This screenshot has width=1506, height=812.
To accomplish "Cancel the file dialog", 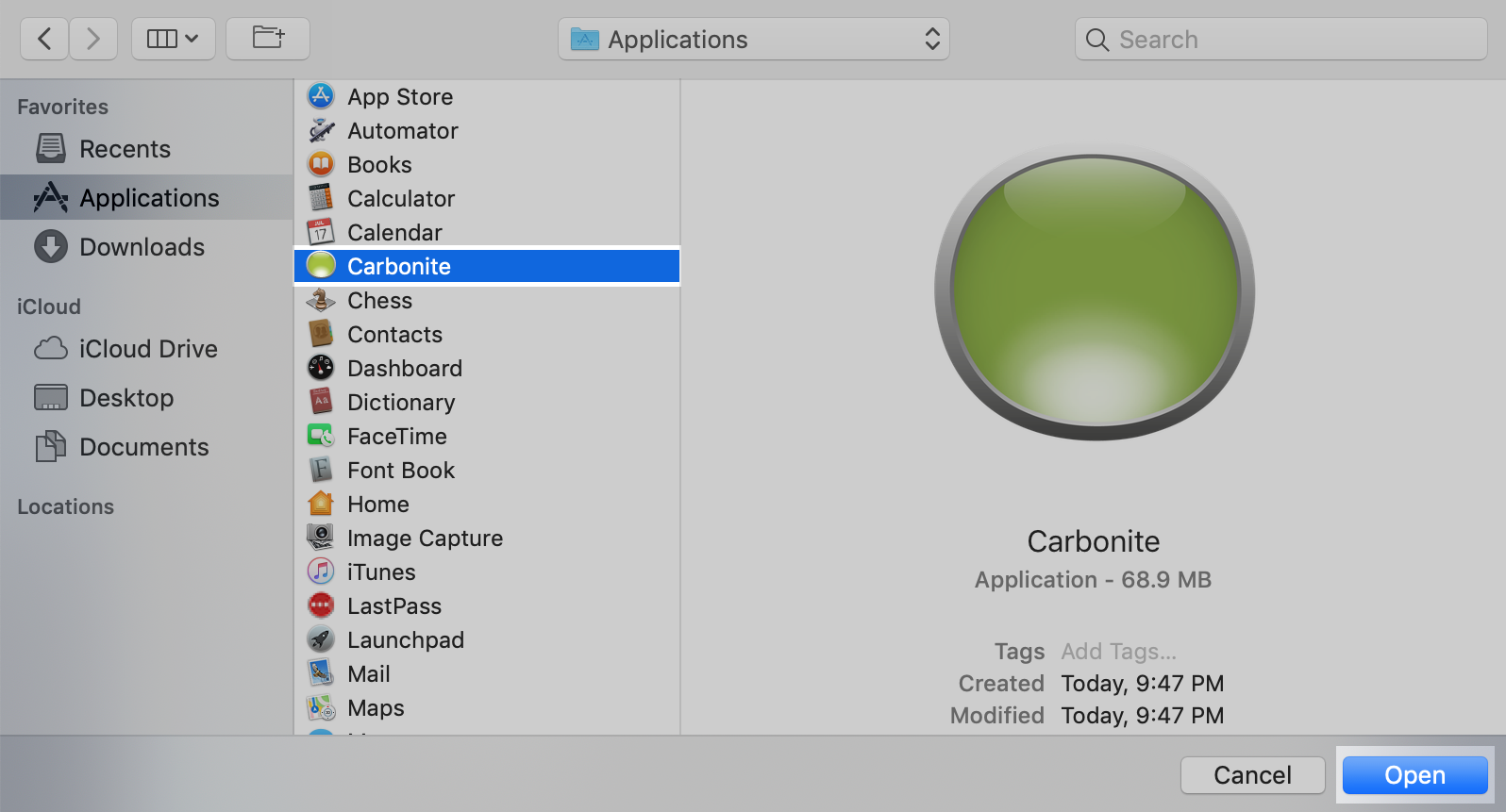I will [x=1251, y=775].
